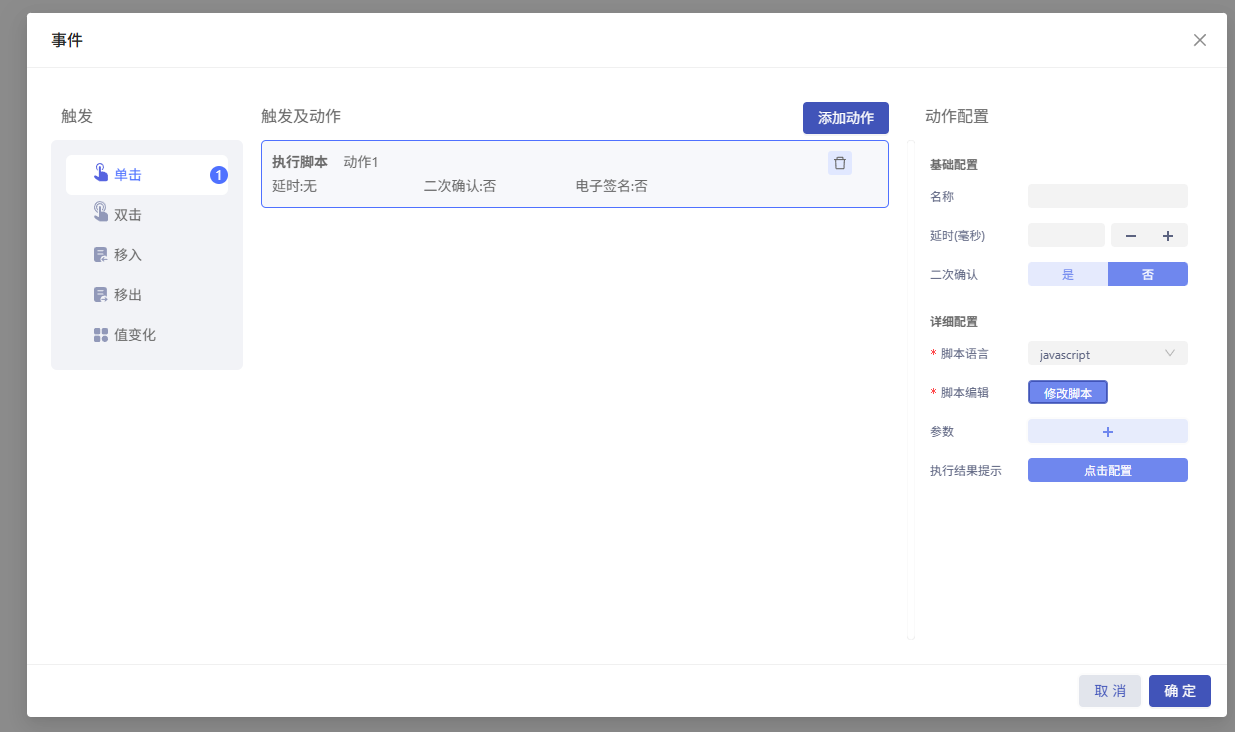This screenshot has width=1235, height=732.
Task: Select the 值变化 trigger tab
Action: (147, 335)
